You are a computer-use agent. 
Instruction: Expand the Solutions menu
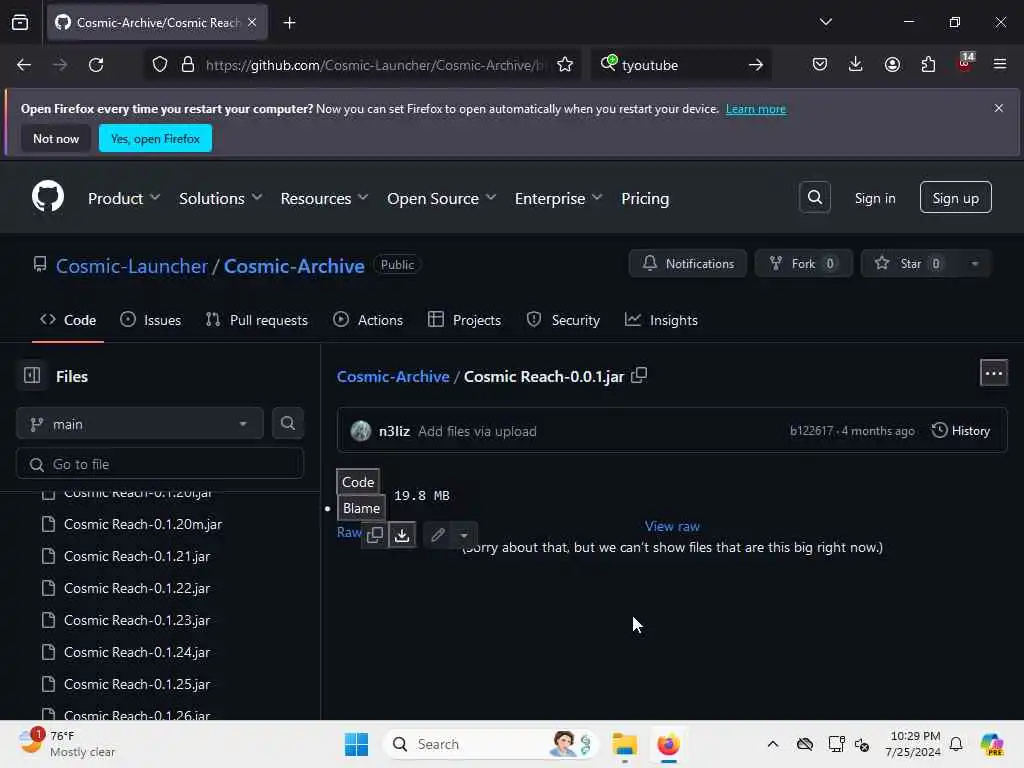coord(220,198)
